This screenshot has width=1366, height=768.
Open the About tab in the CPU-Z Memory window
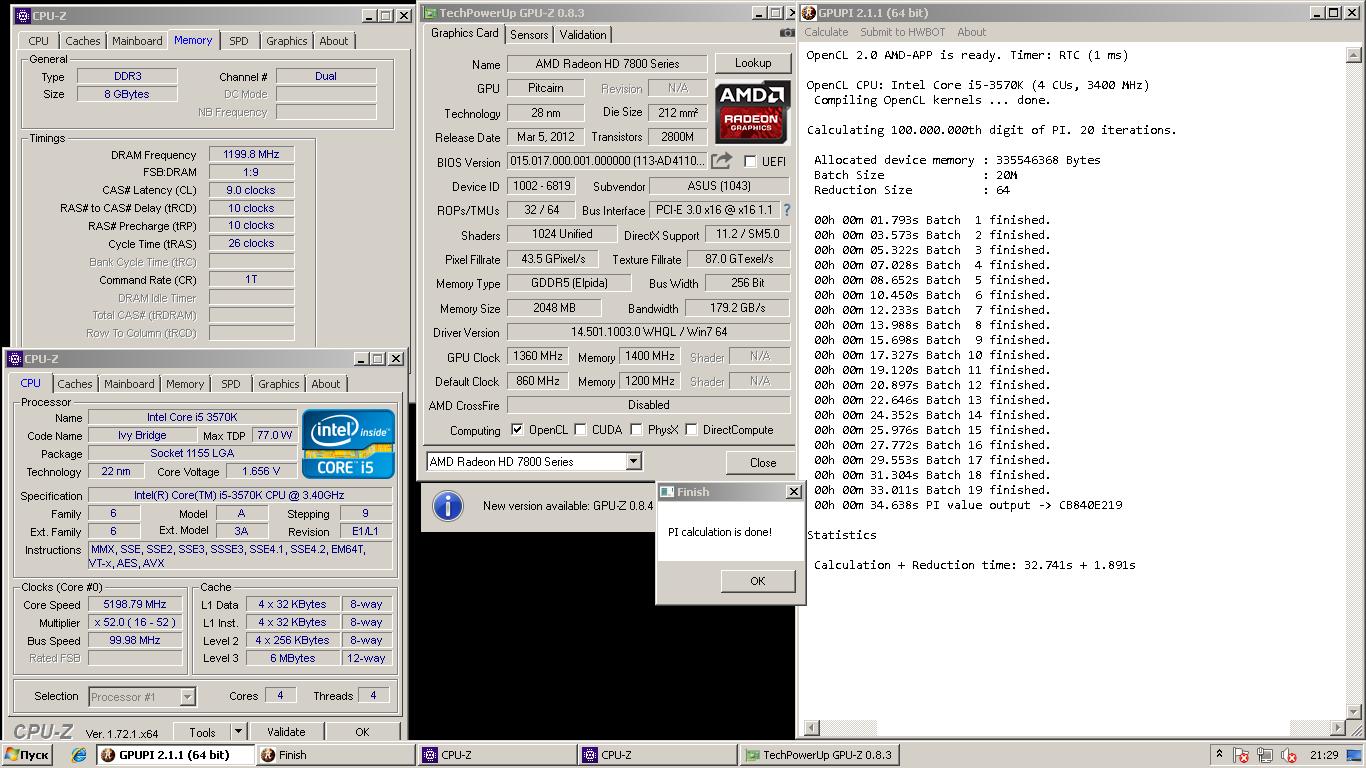coord(334,41)
